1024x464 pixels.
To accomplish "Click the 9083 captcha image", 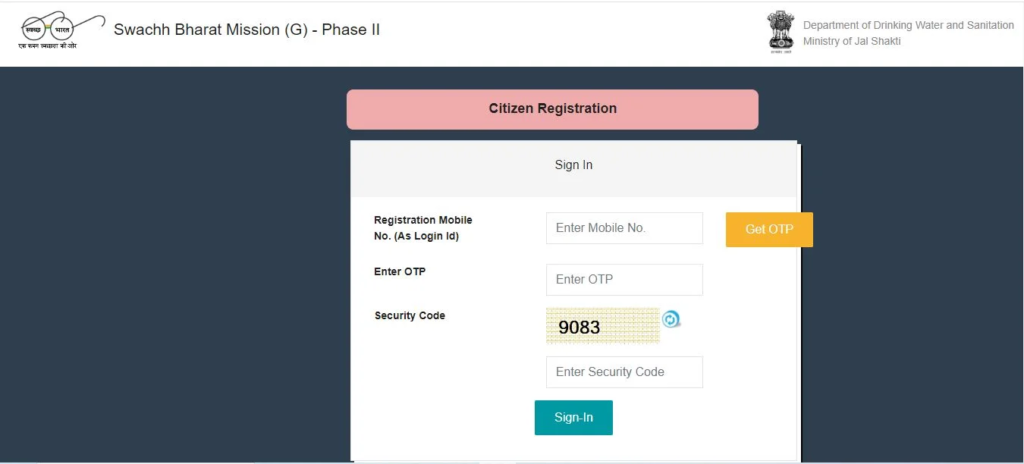I will click(603, 326).
